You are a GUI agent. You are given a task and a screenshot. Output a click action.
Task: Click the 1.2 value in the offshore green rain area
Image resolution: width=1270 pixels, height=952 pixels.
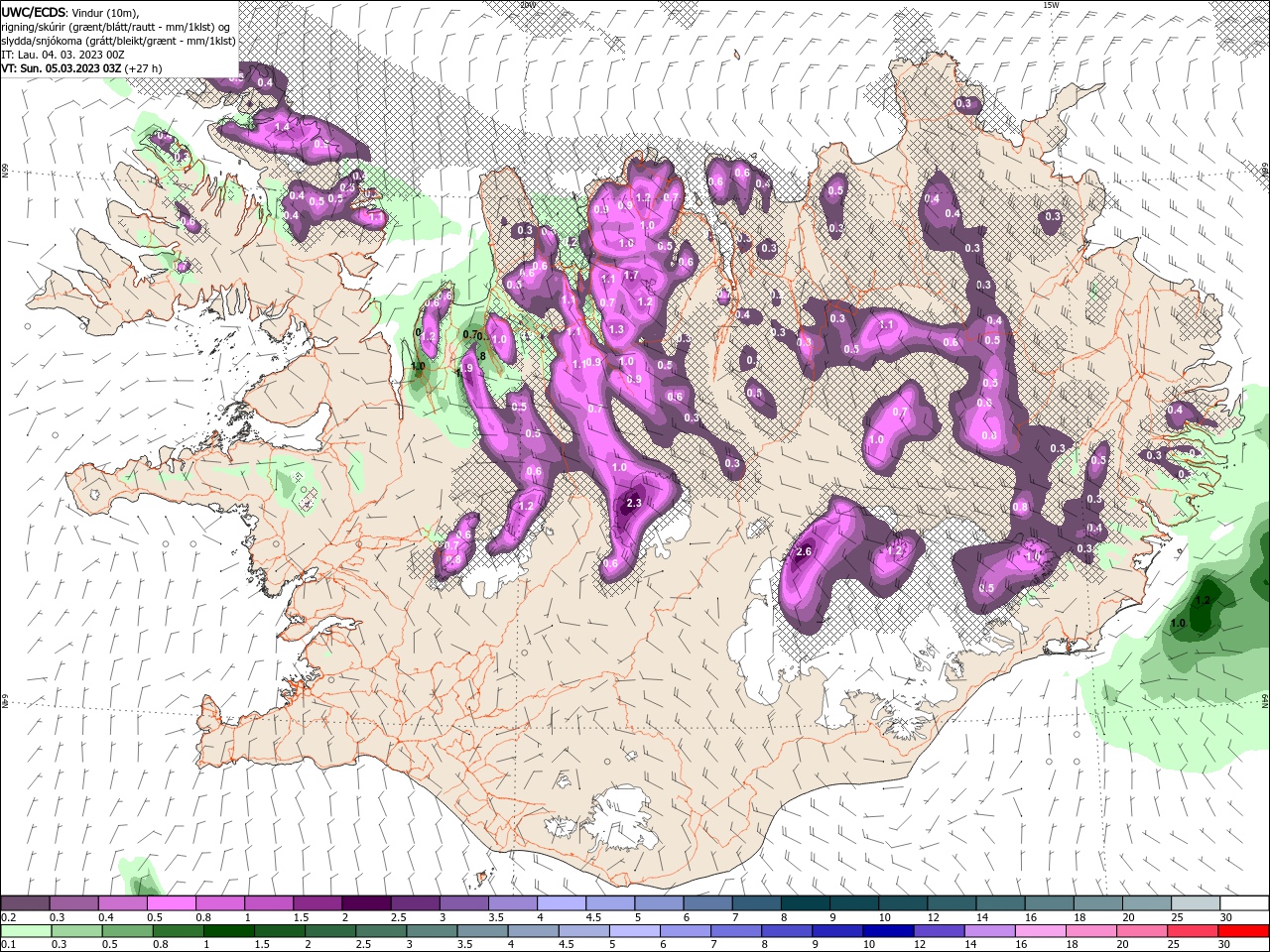(x=1203, y=600)
